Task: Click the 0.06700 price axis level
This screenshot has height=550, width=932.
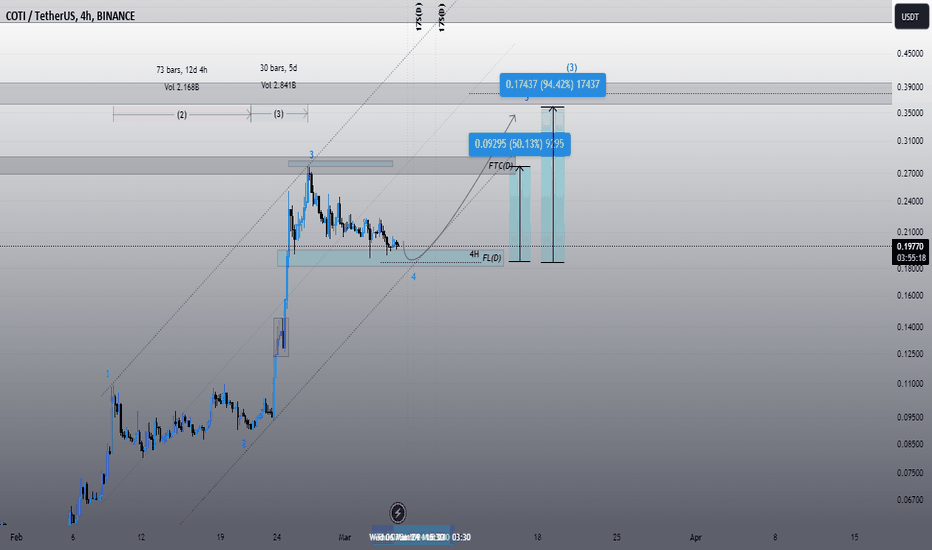Action: pyautogui.click(x=910, y=499)
